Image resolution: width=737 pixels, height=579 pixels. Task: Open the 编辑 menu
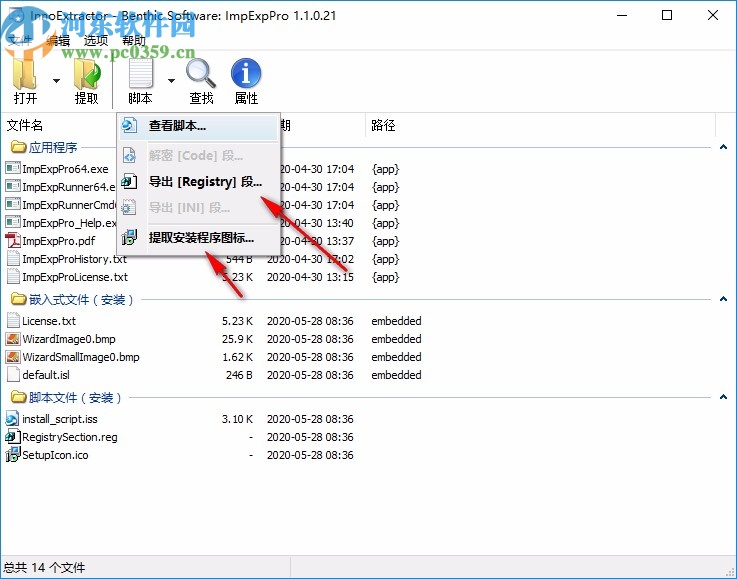(x=58, y=40)
